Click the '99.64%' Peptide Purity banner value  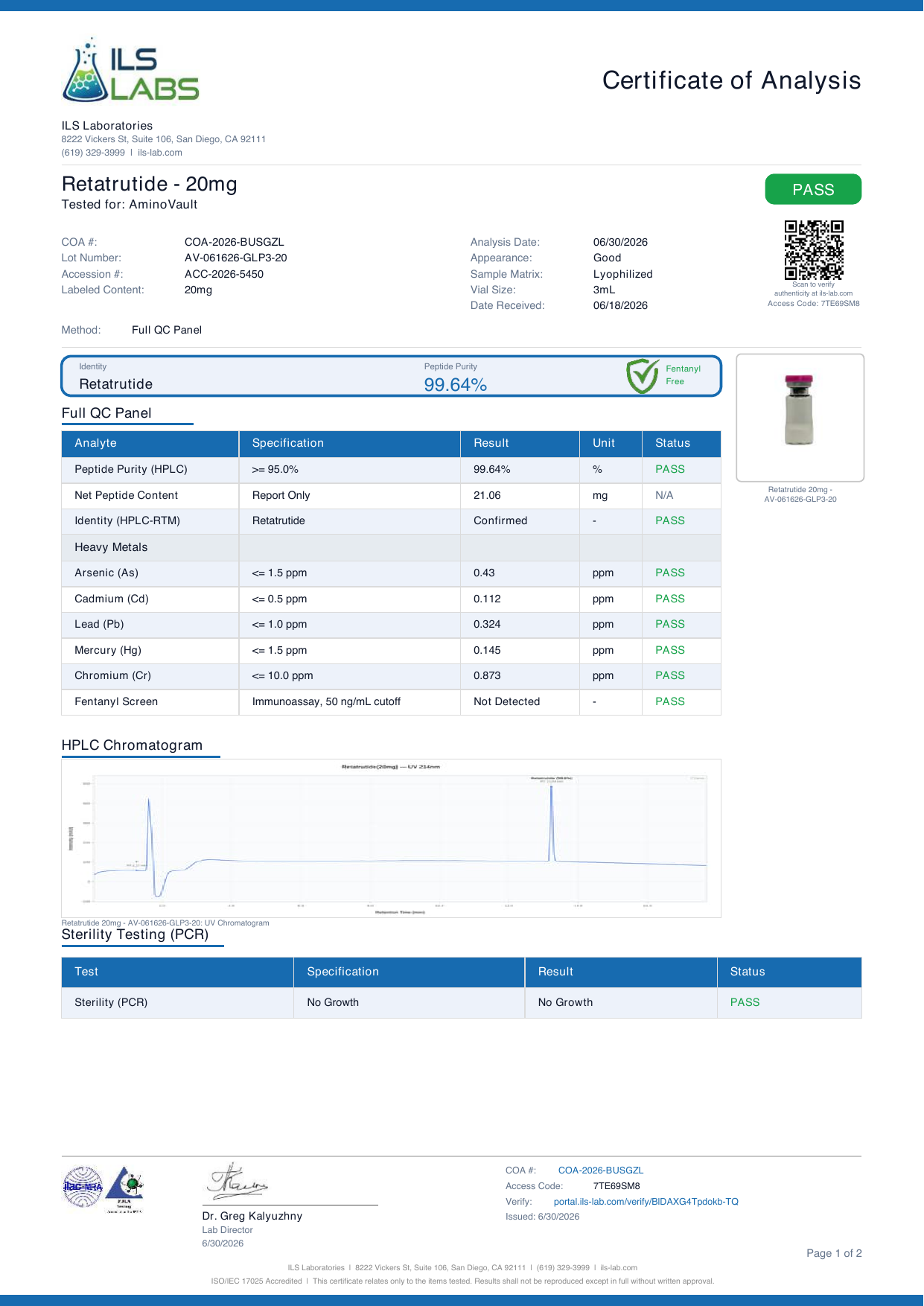455,384
